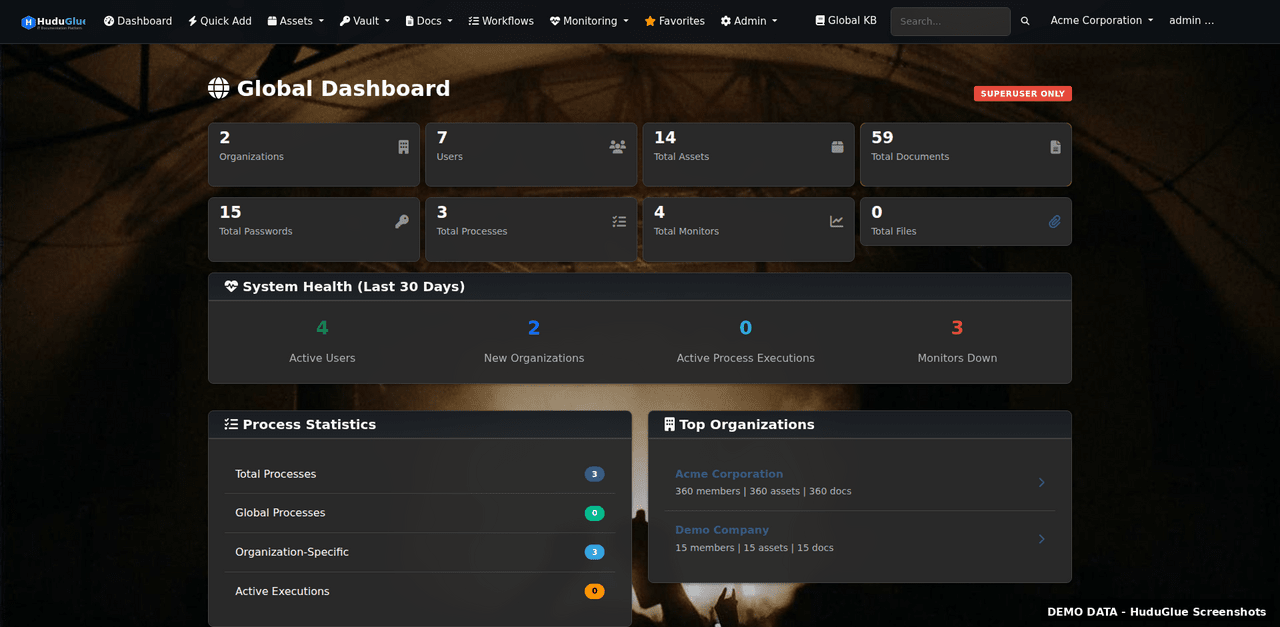The width and height of the screenshot is (1280, 627).
Task: Expand the Docs dropdown menu
Action: (429, 21)
